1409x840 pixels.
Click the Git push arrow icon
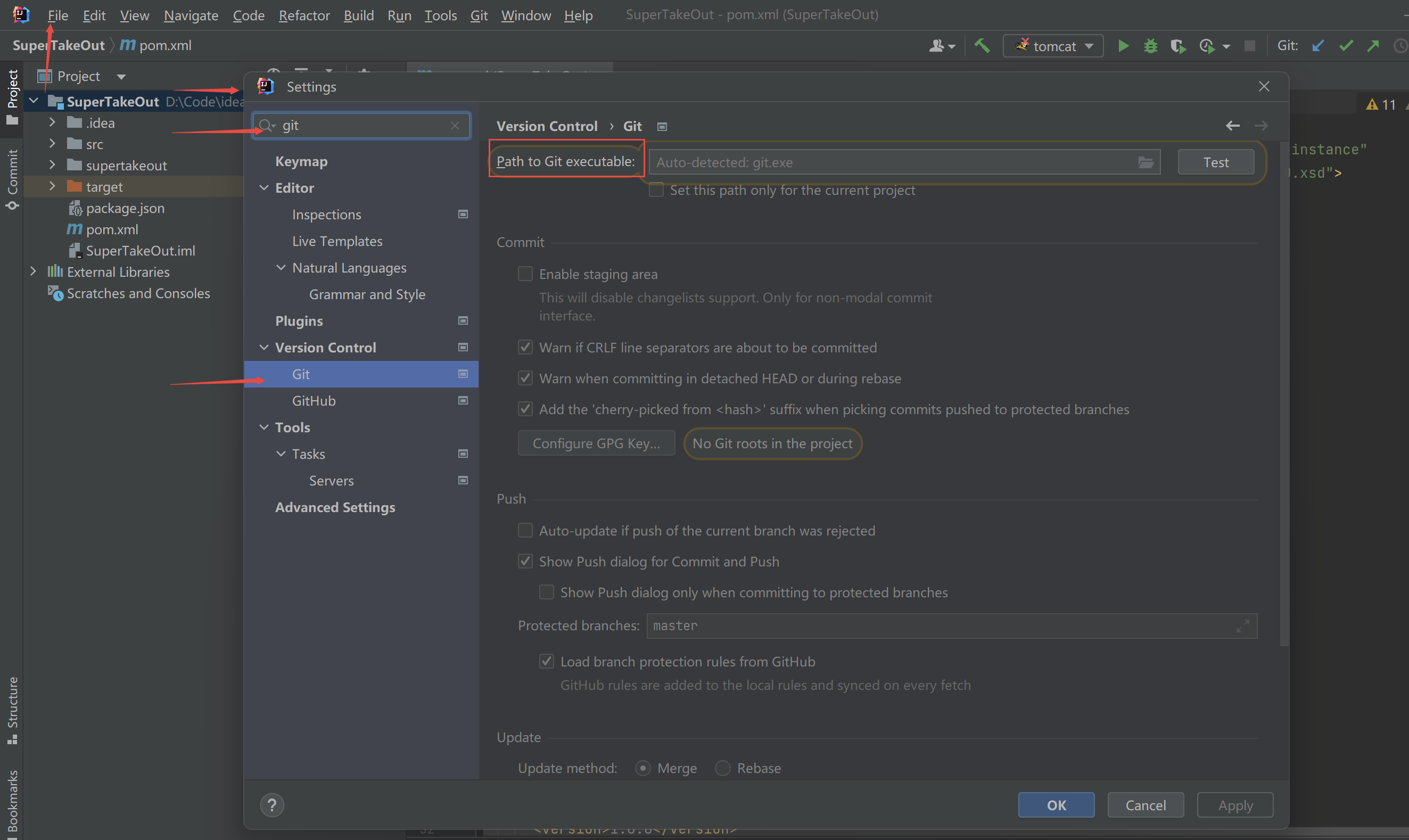pyautogui.click(x=1373, y=46)
